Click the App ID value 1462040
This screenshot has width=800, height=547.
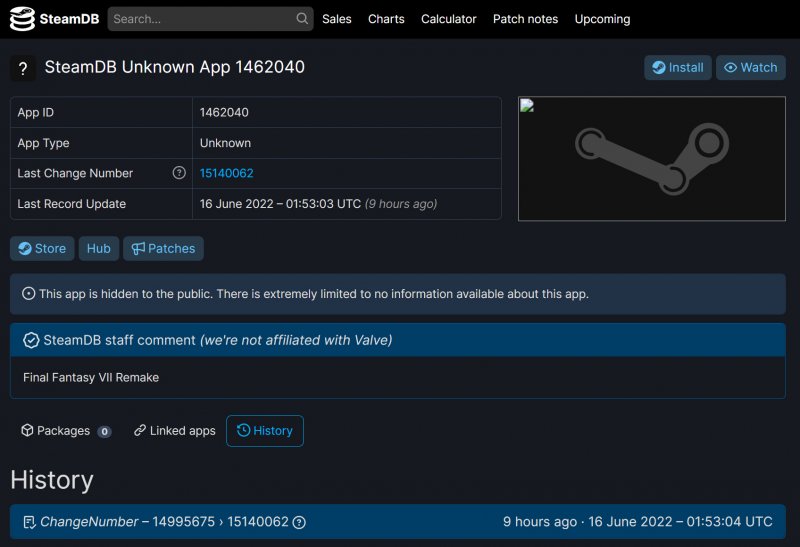point(224,112)
